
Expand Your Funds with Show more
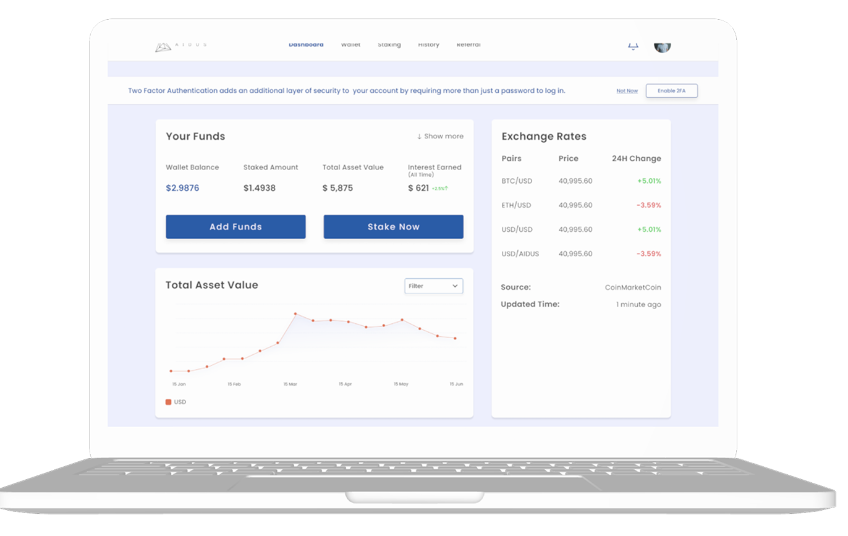(443, 137)
